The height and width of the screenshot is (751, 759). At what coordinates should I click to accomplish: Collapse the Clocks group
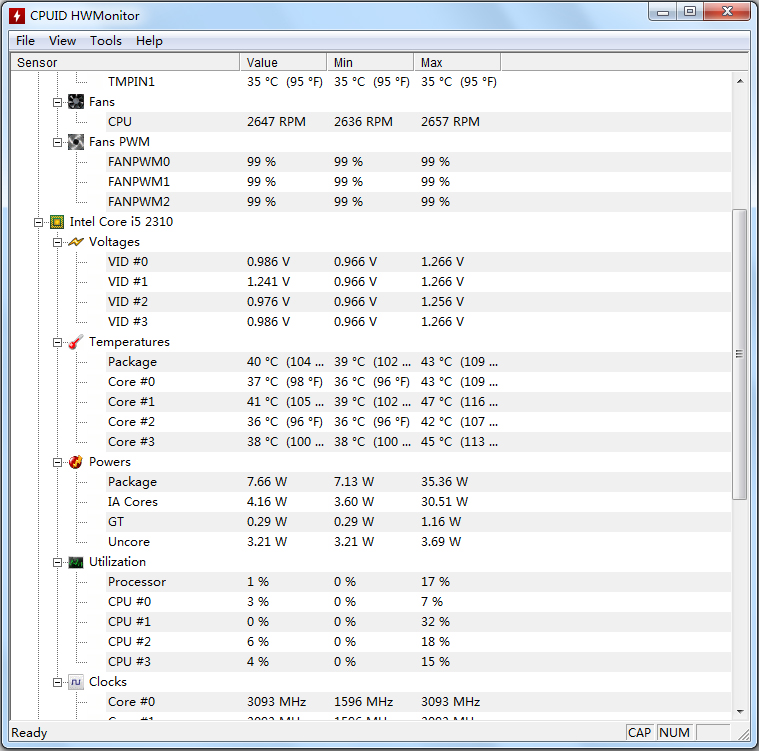58,682
